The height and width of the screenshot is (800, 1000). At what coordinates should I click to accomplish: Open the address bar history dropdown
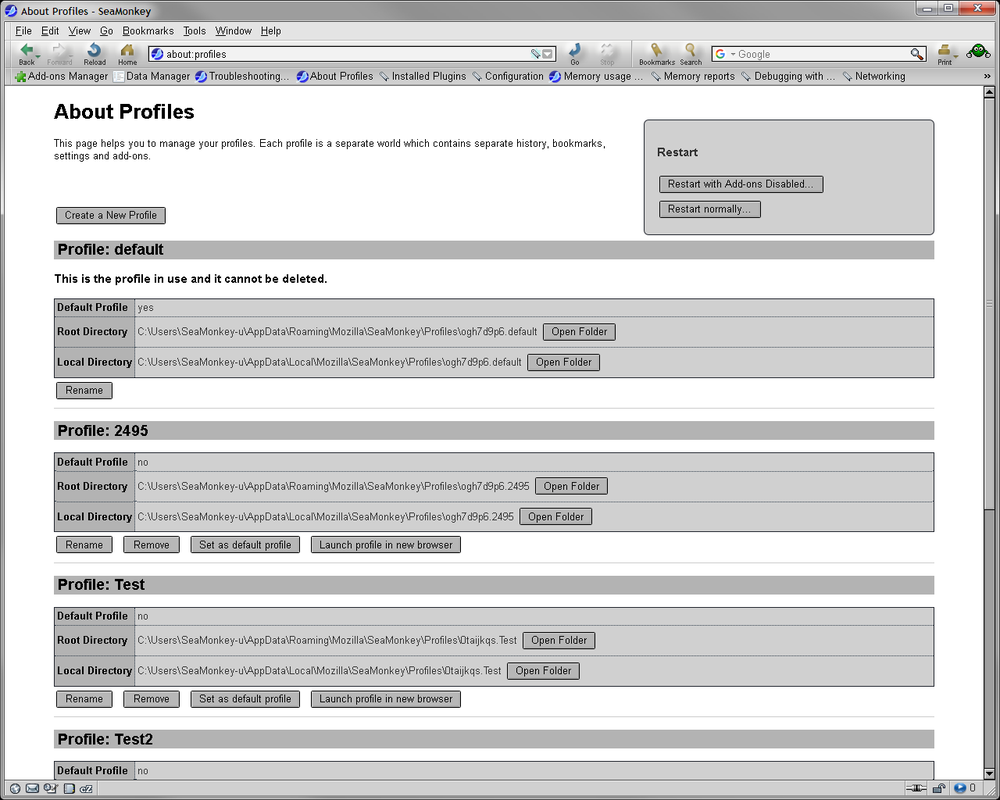pyautogui.click(x=548, y=54)
